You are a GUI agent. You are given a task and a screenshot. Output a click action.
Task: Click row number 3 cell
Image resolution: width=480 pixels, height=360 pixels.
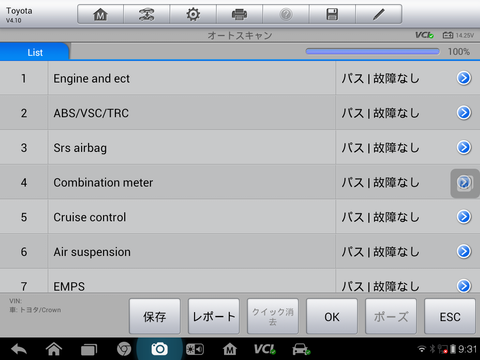(24, 148)
